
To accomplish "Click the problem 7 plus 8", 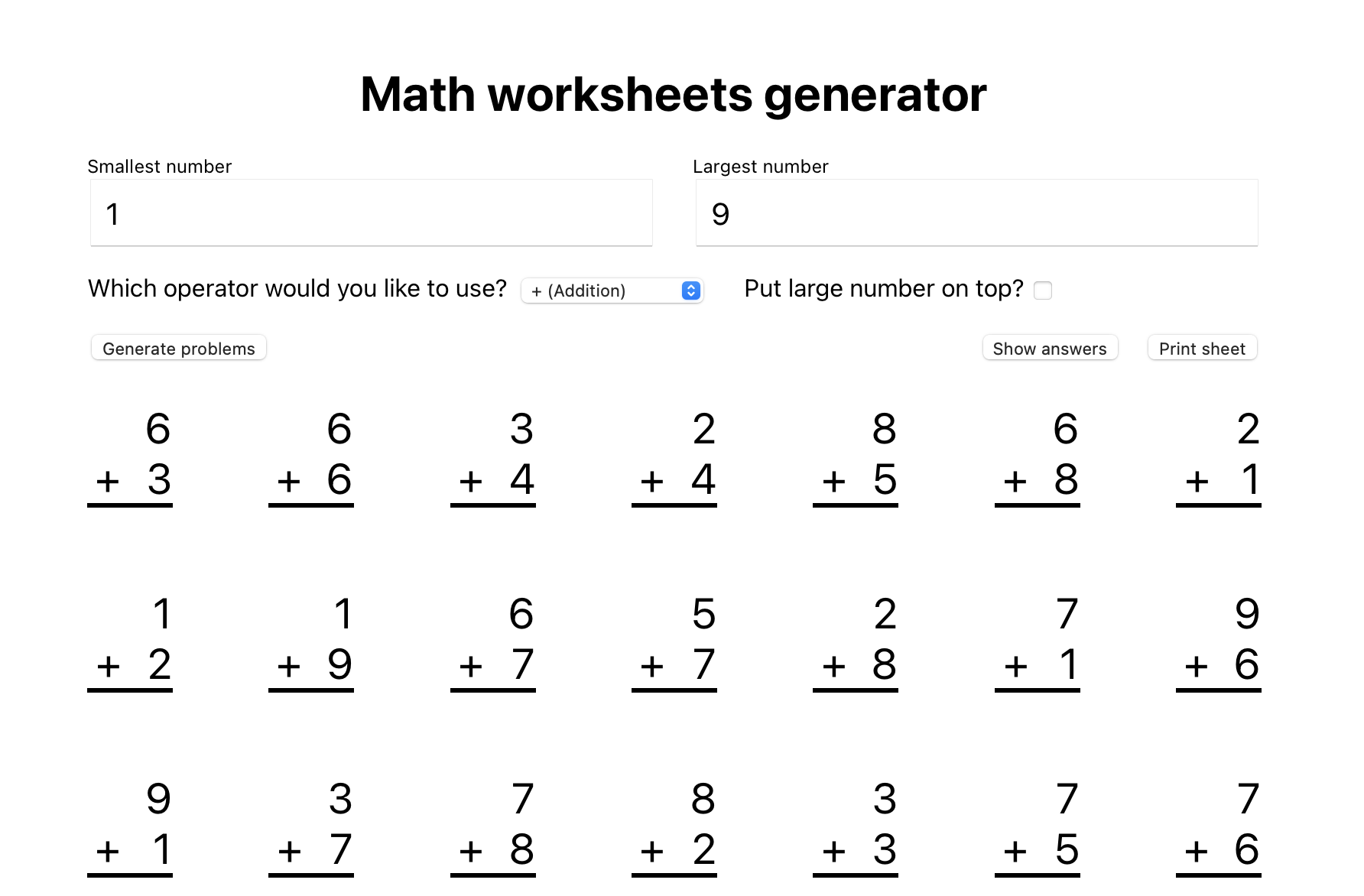I will tap(493, 824).
